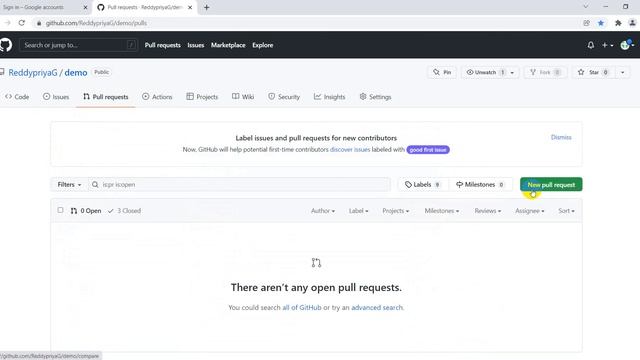
Task: Switch to the Projects tab
Action: (x=202, y=97)
